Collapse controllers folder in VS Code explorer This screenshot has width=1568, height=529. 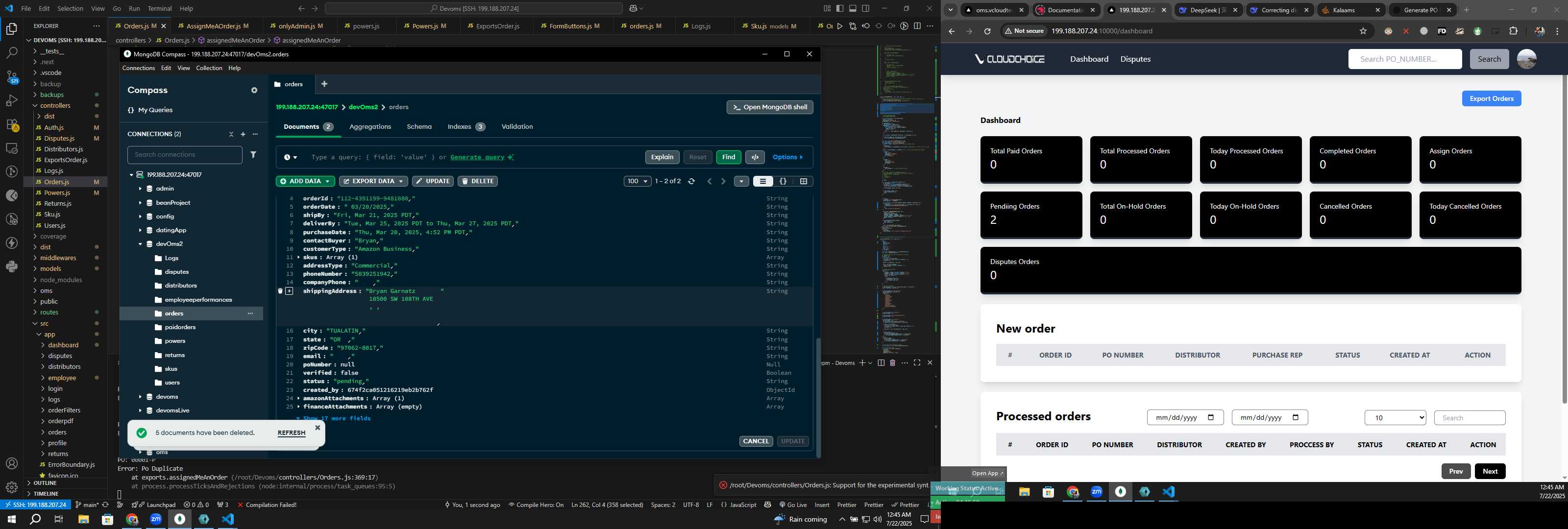[35, 105]
